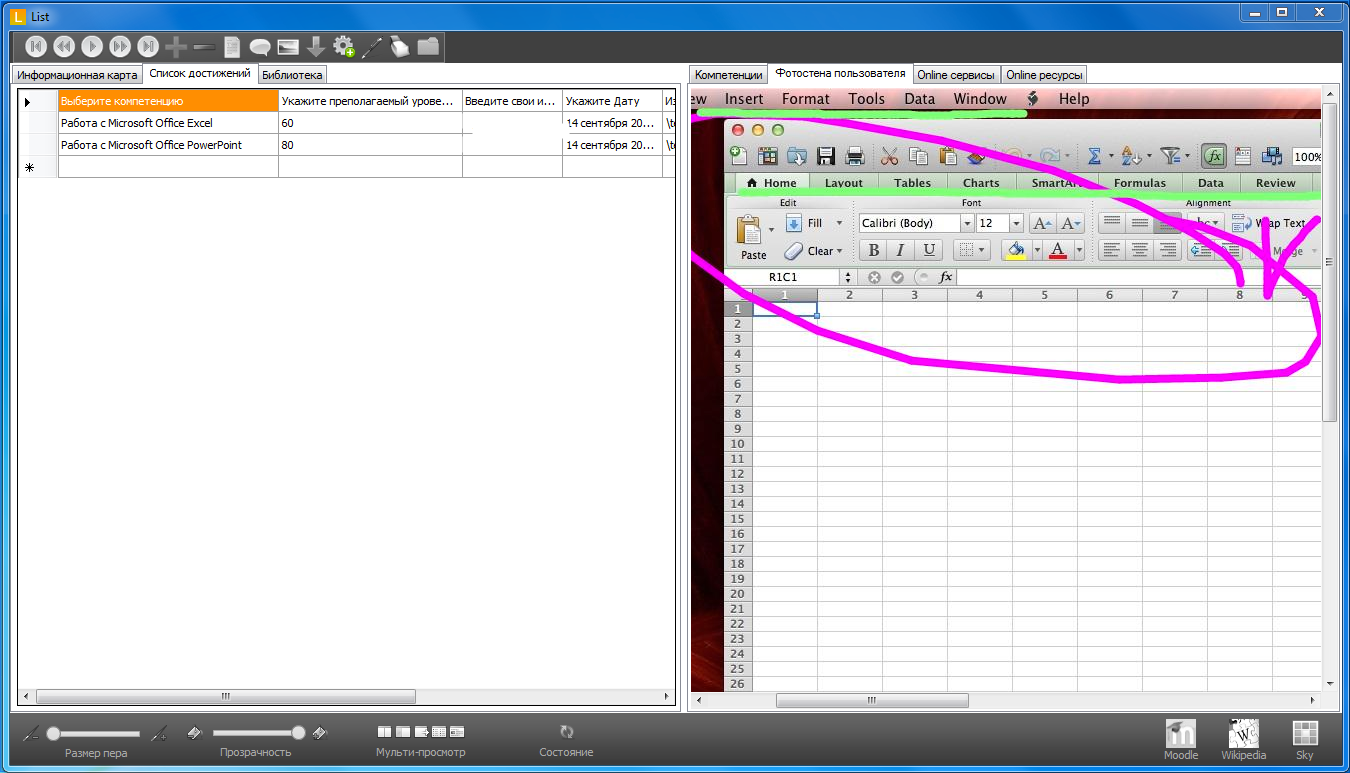The image size is (1350, 773).
Task: Click the increase pen size icon
Action: tap(160, 734)
